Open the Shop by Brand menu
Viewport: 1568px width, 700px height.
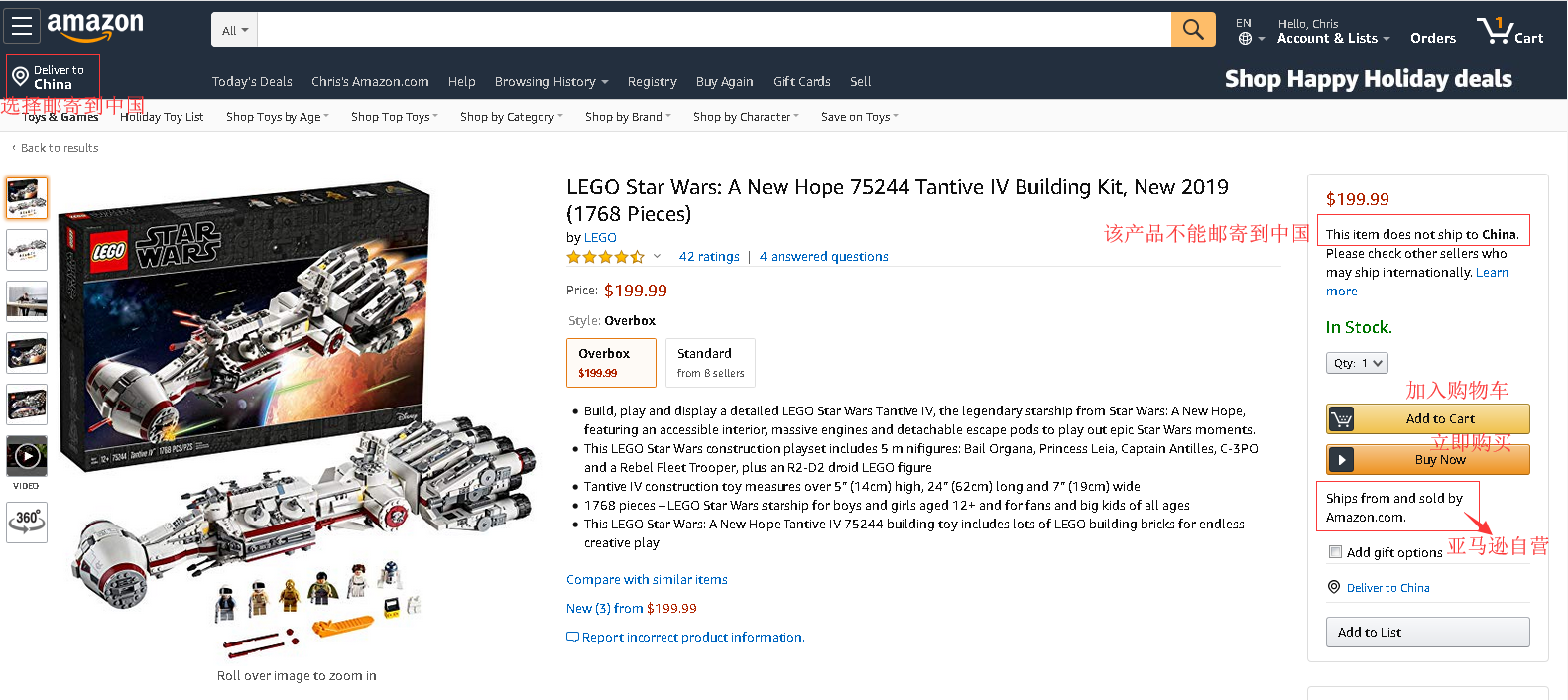click(x=627, y=117)
